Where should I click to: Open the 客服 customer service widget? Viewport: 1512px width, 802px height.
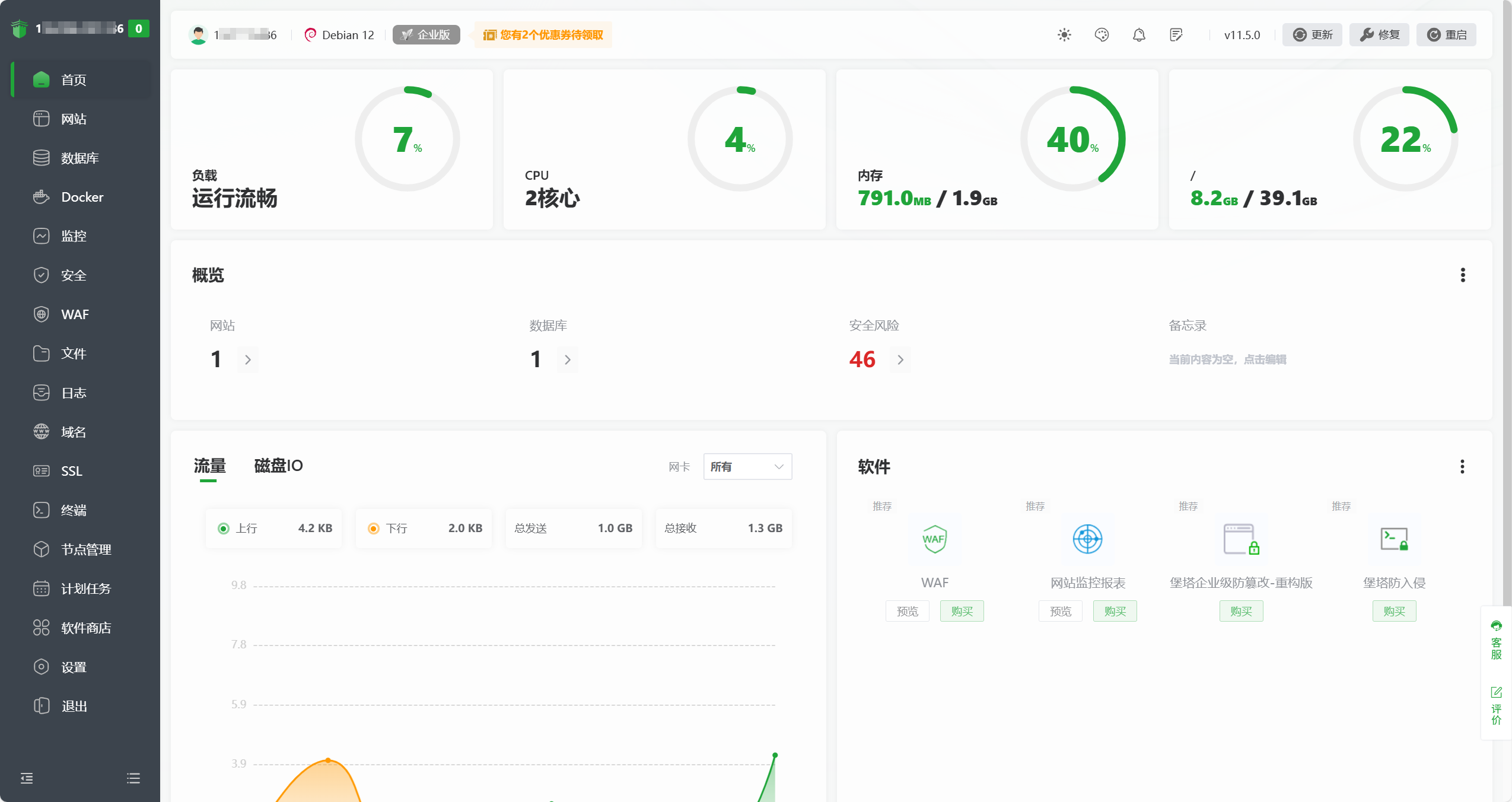click(x=1496, y=641)
